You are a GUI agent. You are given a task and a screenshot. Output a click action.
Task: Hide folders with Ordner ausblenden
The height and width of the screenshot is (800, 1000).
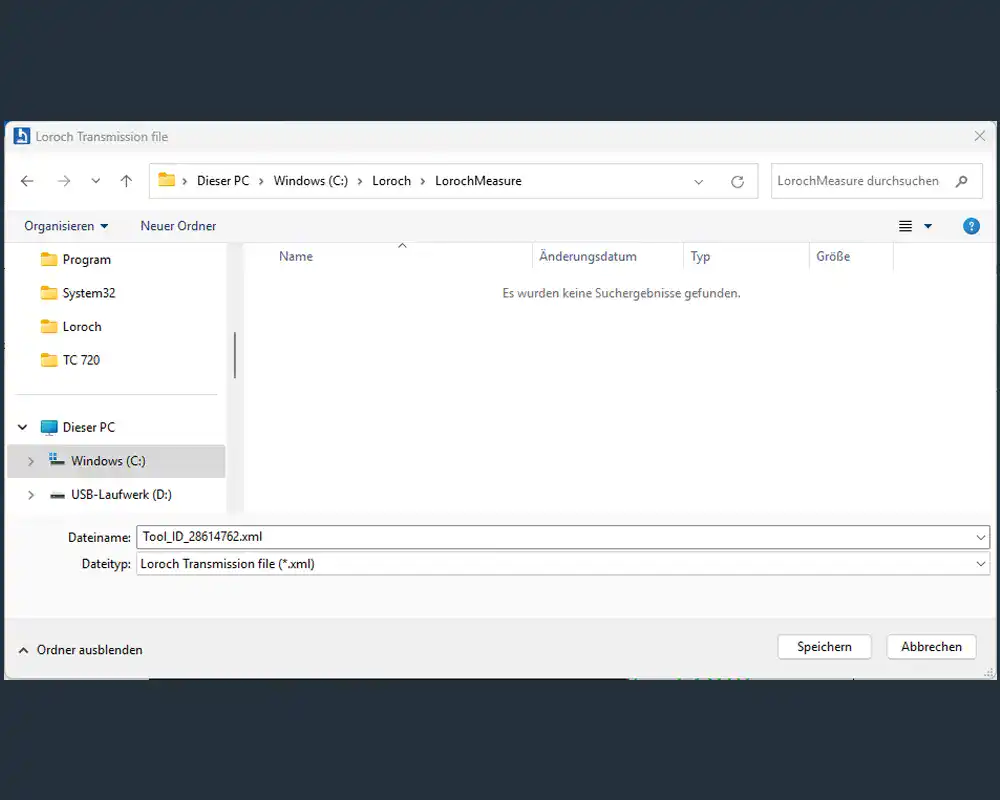(x=81, y=650)
